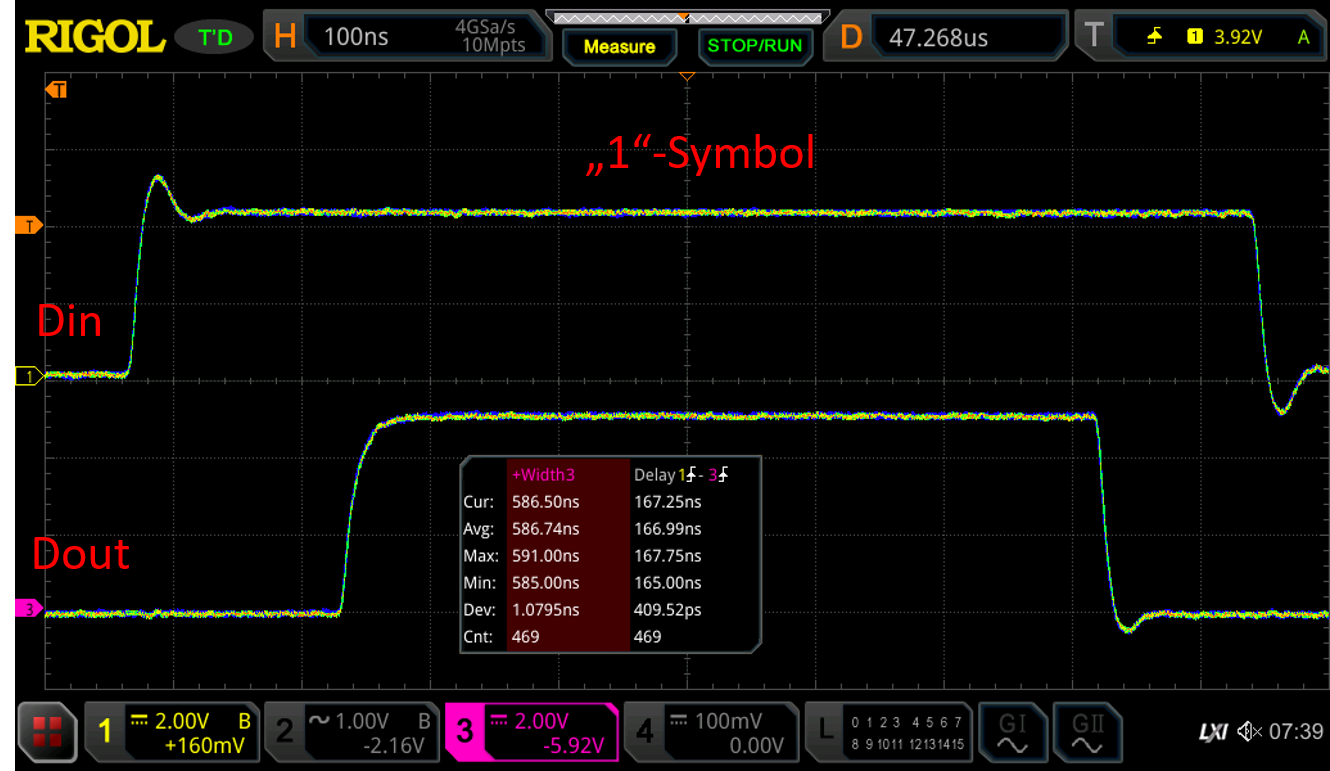Select the Delay measurement column header
This screenshot has width=1330, height=771.
(x=681, y=474)
